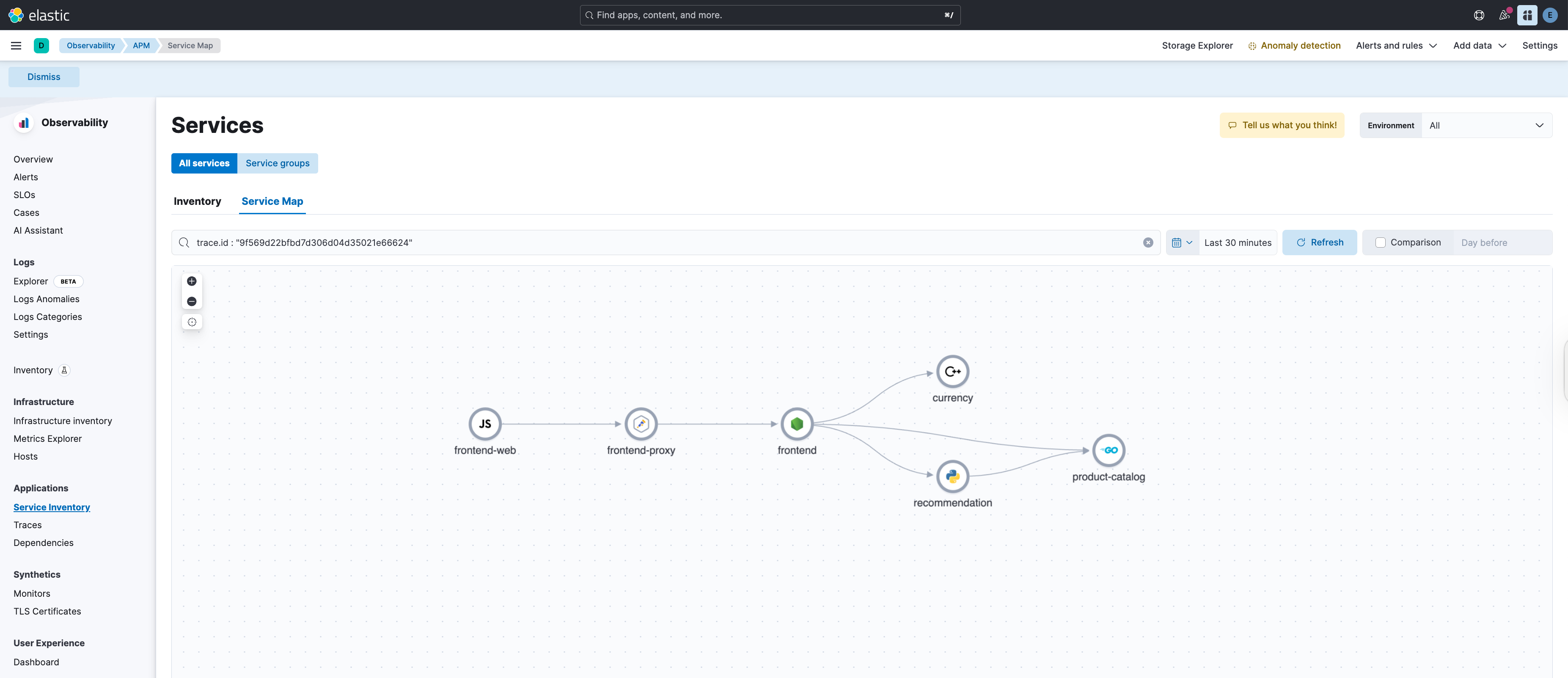Open the hamburger navigation menu

[x=17, y=46]
